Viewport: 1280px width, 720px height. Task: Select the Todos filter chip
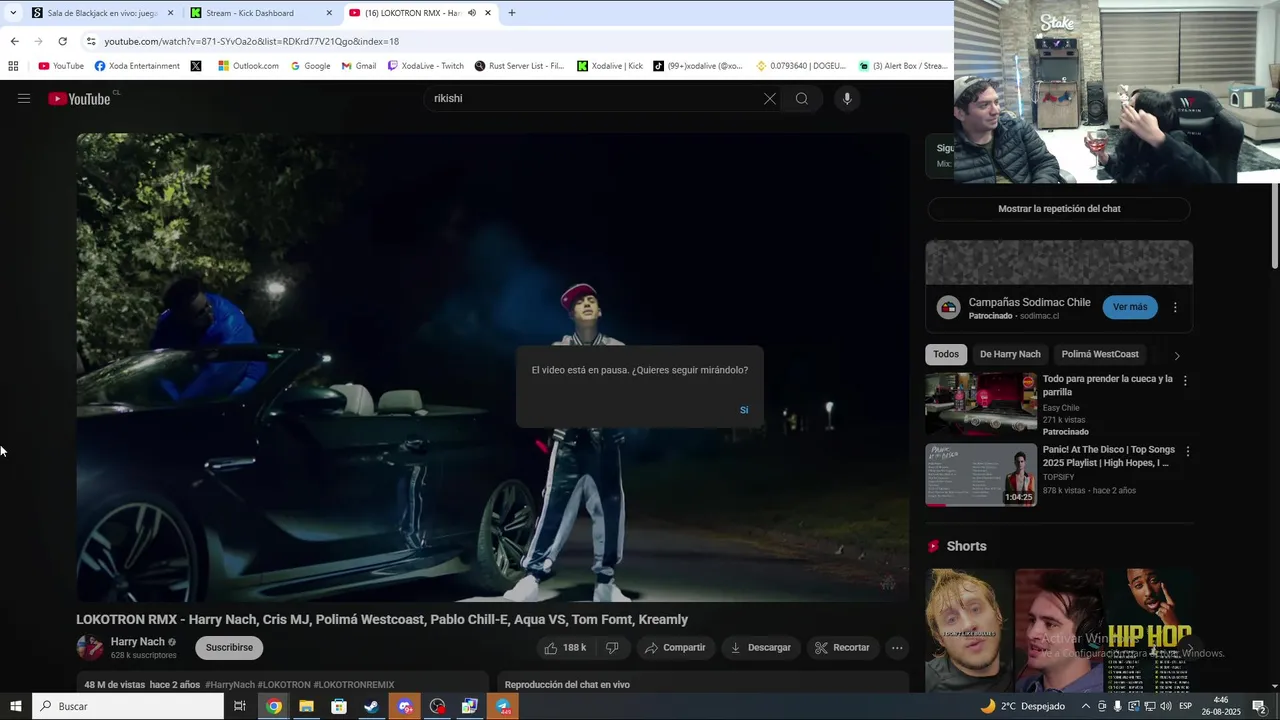pos(945,354)
